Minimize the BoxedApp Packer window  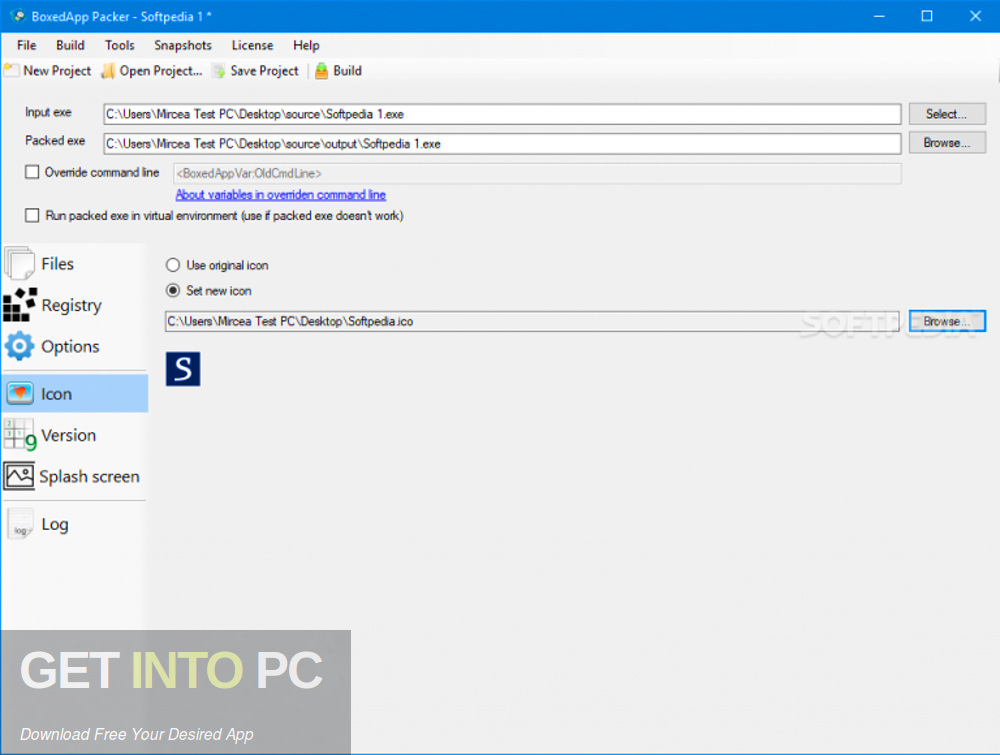click(x=879, y=16)
